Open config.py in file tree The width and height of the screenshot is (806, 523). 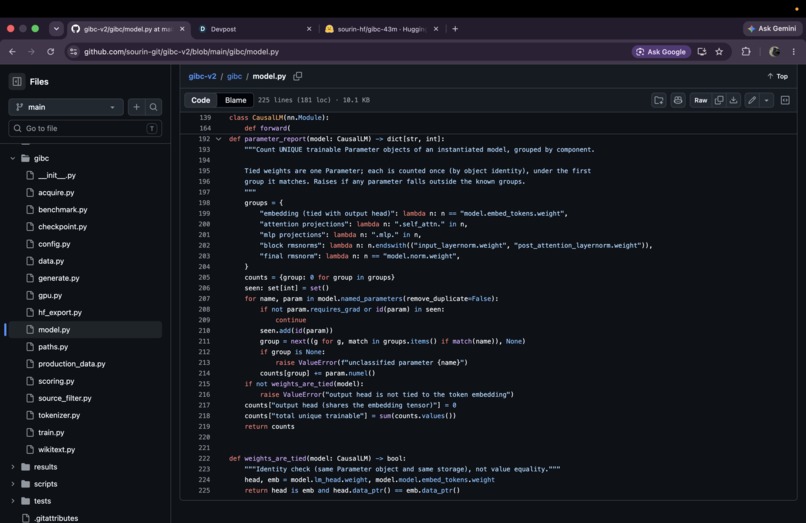pos(54,244)
